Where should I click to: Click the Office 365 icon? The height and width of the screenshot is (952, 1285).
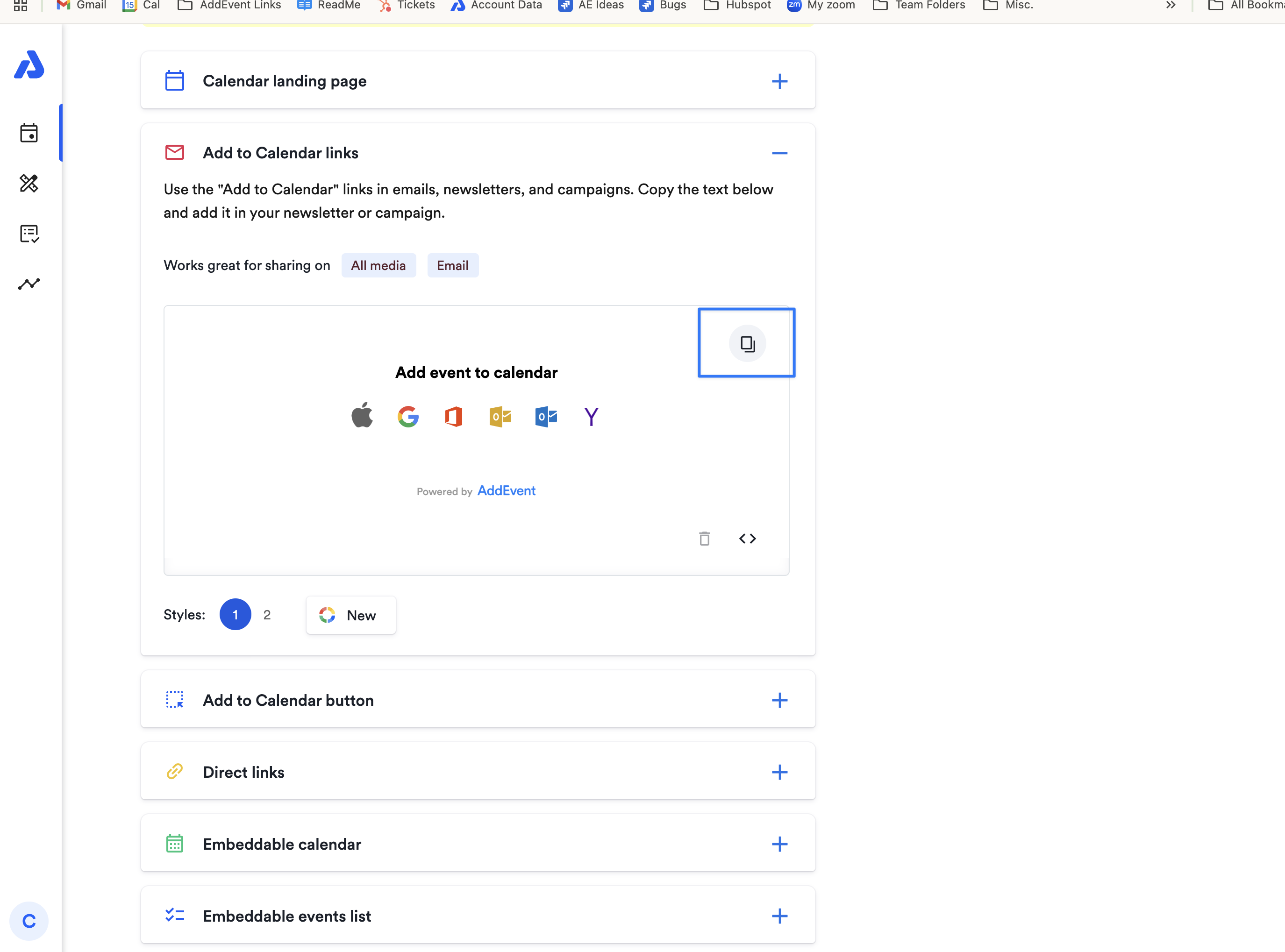454,416
